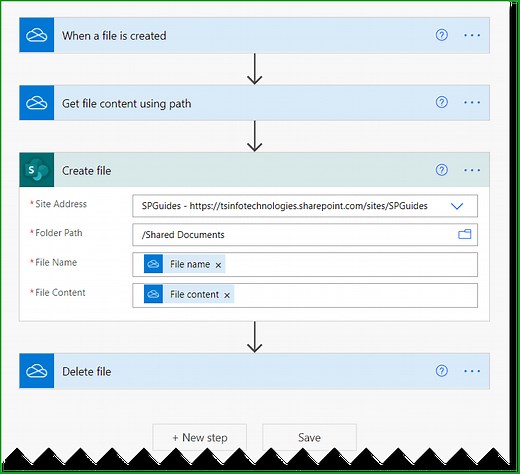Viewport: 520px width, 474px height.
Task: Open help for Create file action
Action: coord(442,170)
